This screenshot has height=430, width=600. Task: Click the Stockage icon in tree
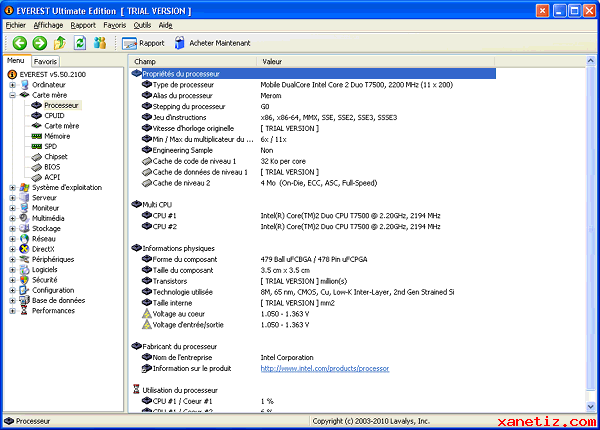[24, 228]
